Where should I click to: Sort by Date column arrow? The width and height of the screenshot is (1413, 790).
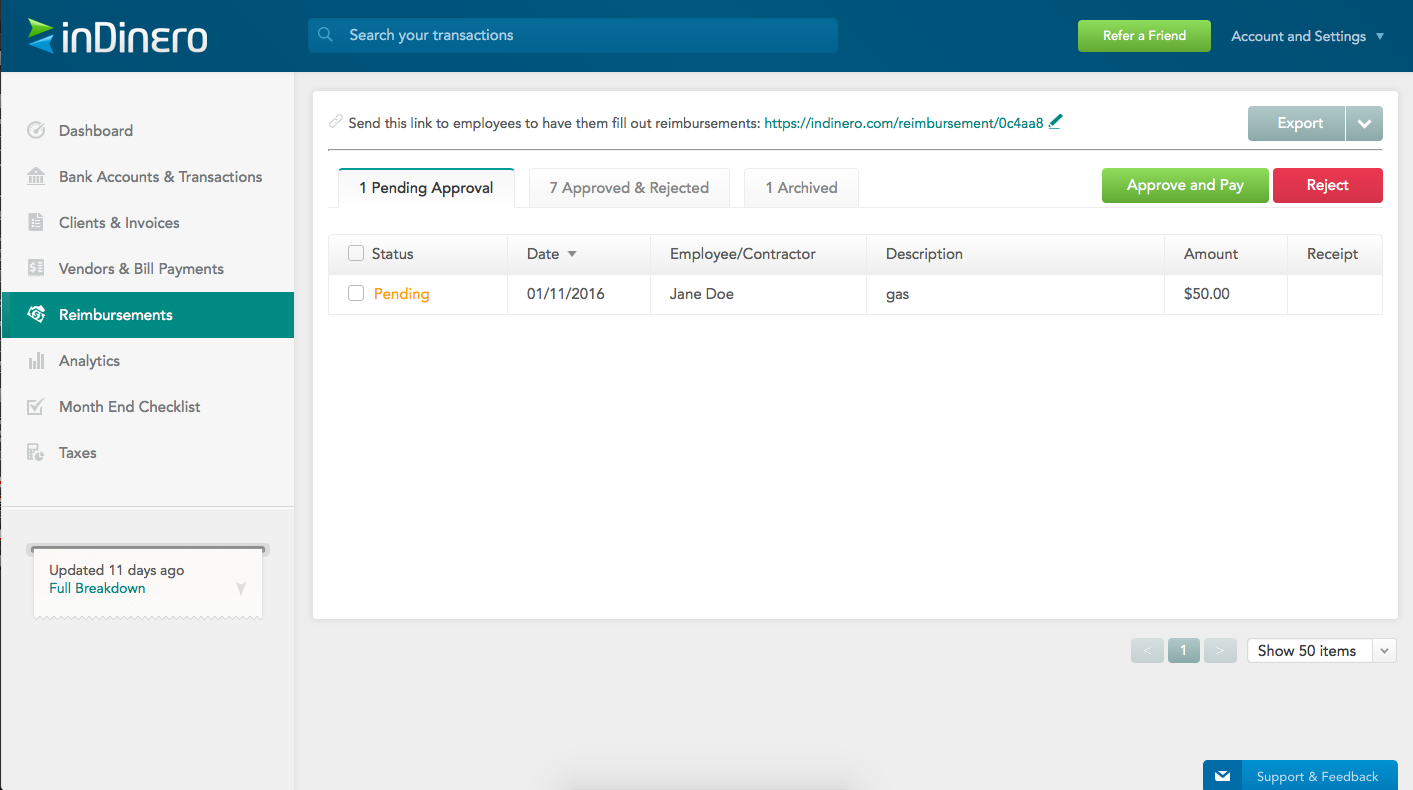tap(572, 254)
